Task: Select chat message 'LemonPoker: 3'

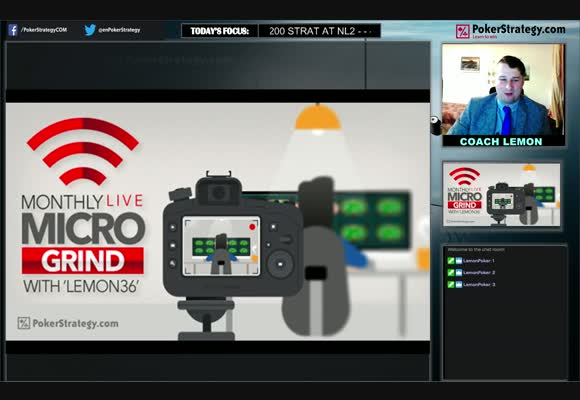Action: coord(479,284)
